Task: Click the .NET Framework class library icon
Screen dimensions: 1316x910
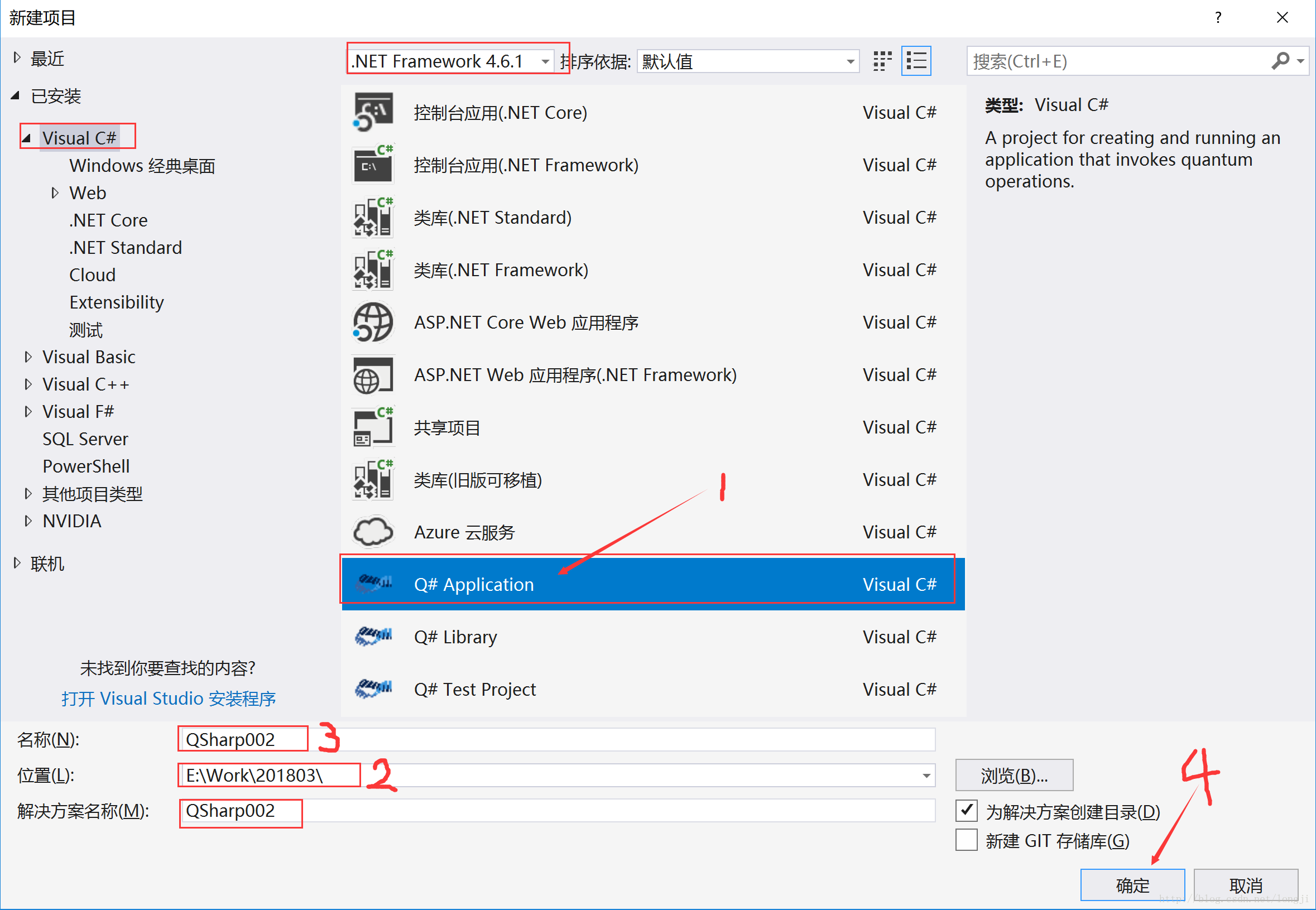Action: [x=373, y=269]
